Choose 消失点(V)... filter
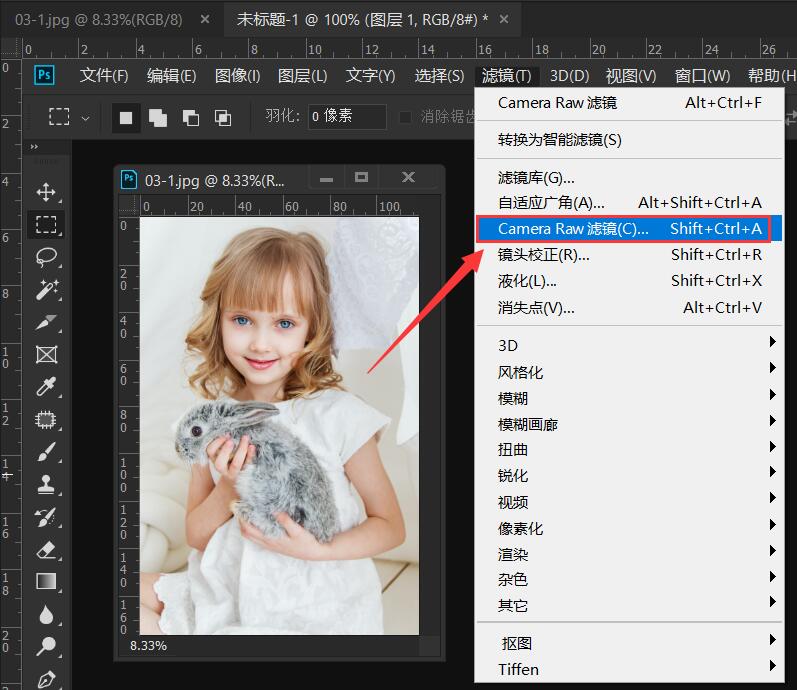The width and height of the screenshot is (797, 690). coord(629,307)
